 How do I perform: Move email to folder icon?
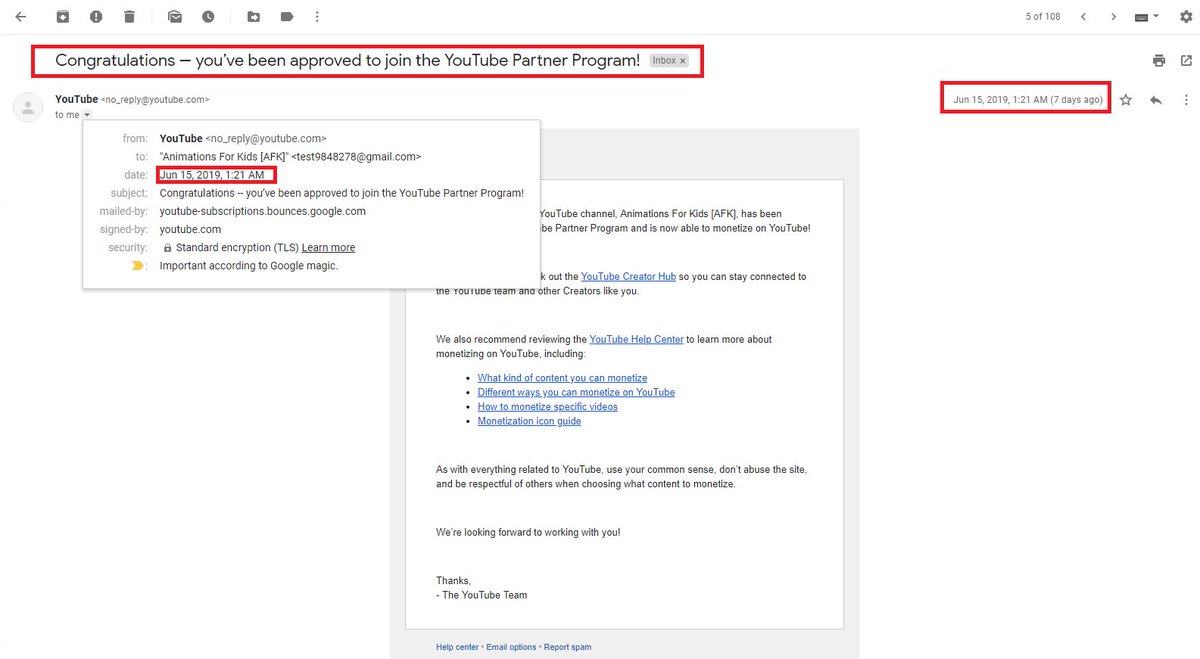point(254,17)
